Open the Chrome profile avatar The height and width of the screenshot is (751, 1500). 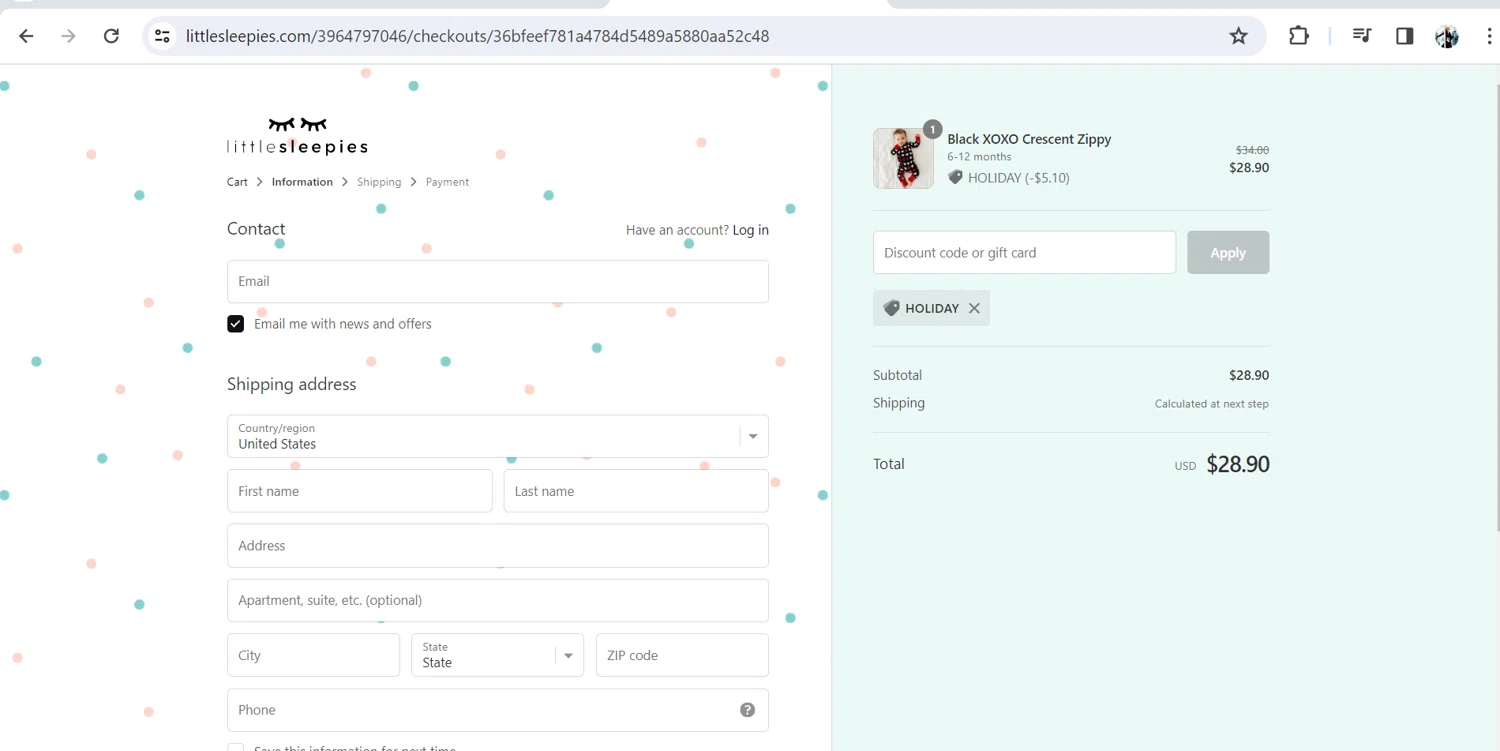coord(1447,36)
